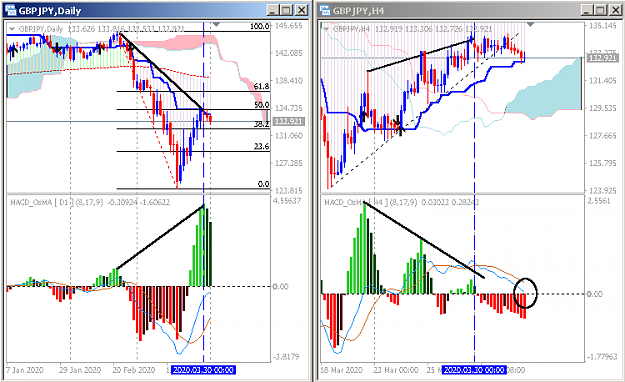Click the 2020.03.30 00:00 date label in H4 window
This screenshot has height=382, width=625.
pyautogui.click(x=474, y=370)
